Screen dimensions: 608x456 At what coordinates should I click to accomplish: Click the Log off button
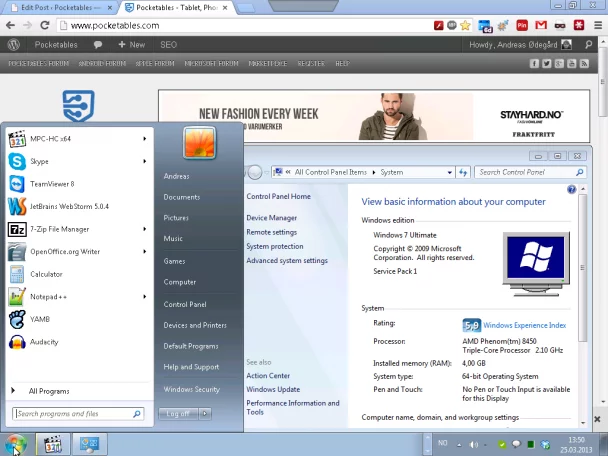click(178, 414)
